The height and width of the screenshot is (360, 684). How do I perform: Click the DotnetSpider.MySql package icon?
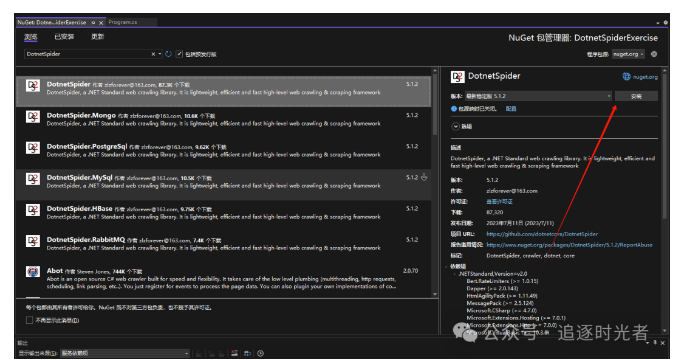(x=33, y=179)
